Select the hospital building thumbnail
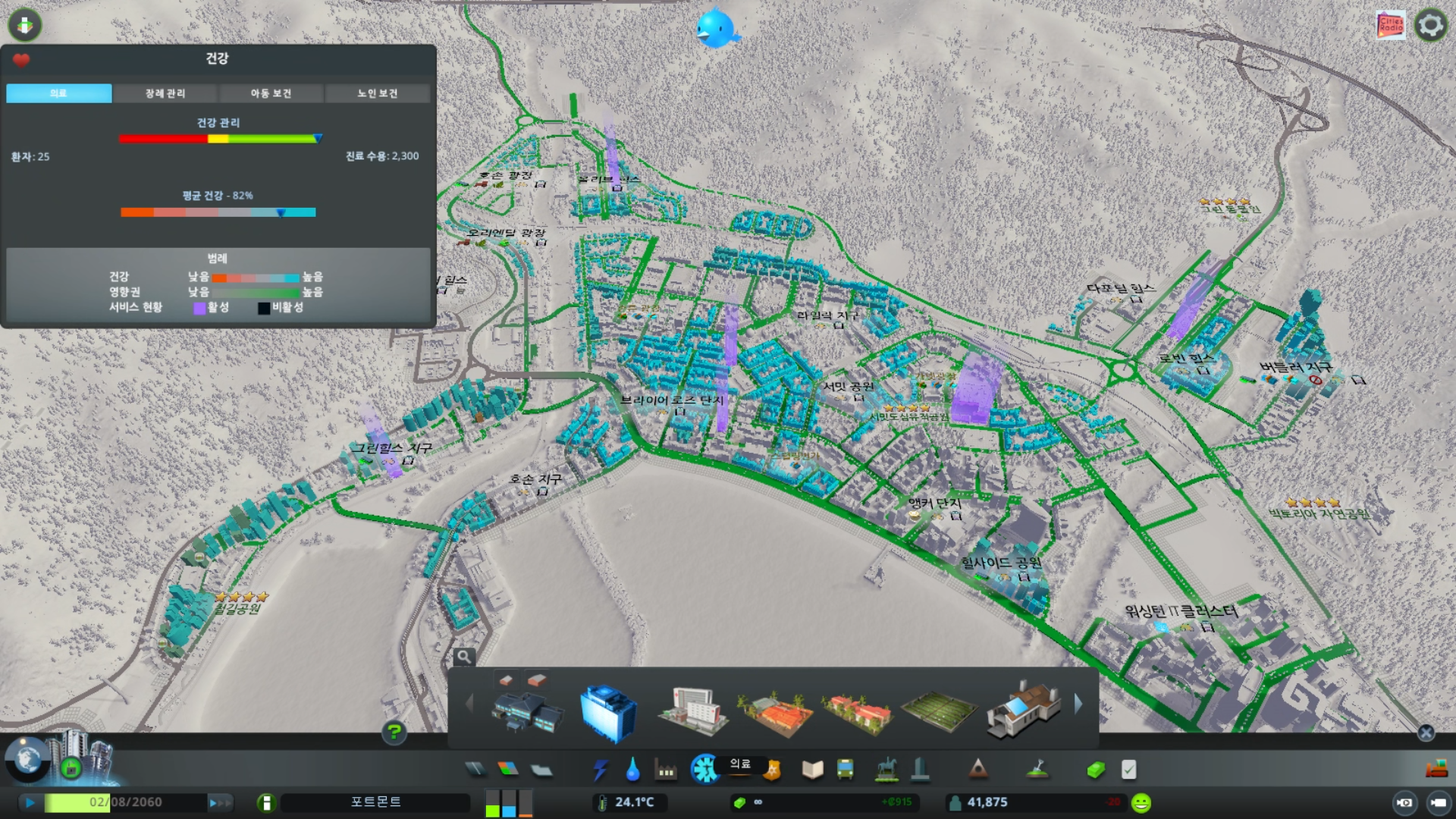 pyautogui.click(x=692, y=711)
